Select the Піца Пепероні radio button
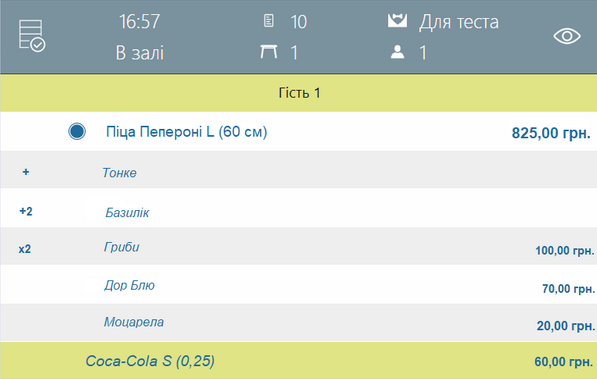The width and height of the screenshot is (597, 379). (x=77, y=131)
